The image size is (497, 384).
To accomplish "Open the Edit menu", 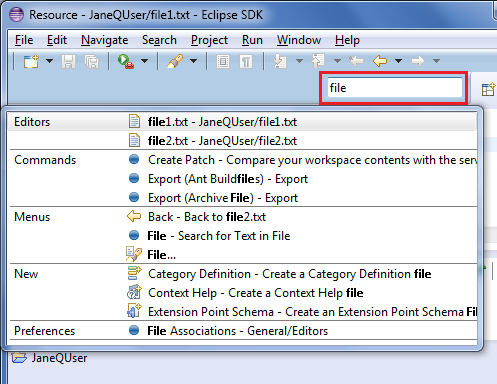I will [x=57, y=40].
